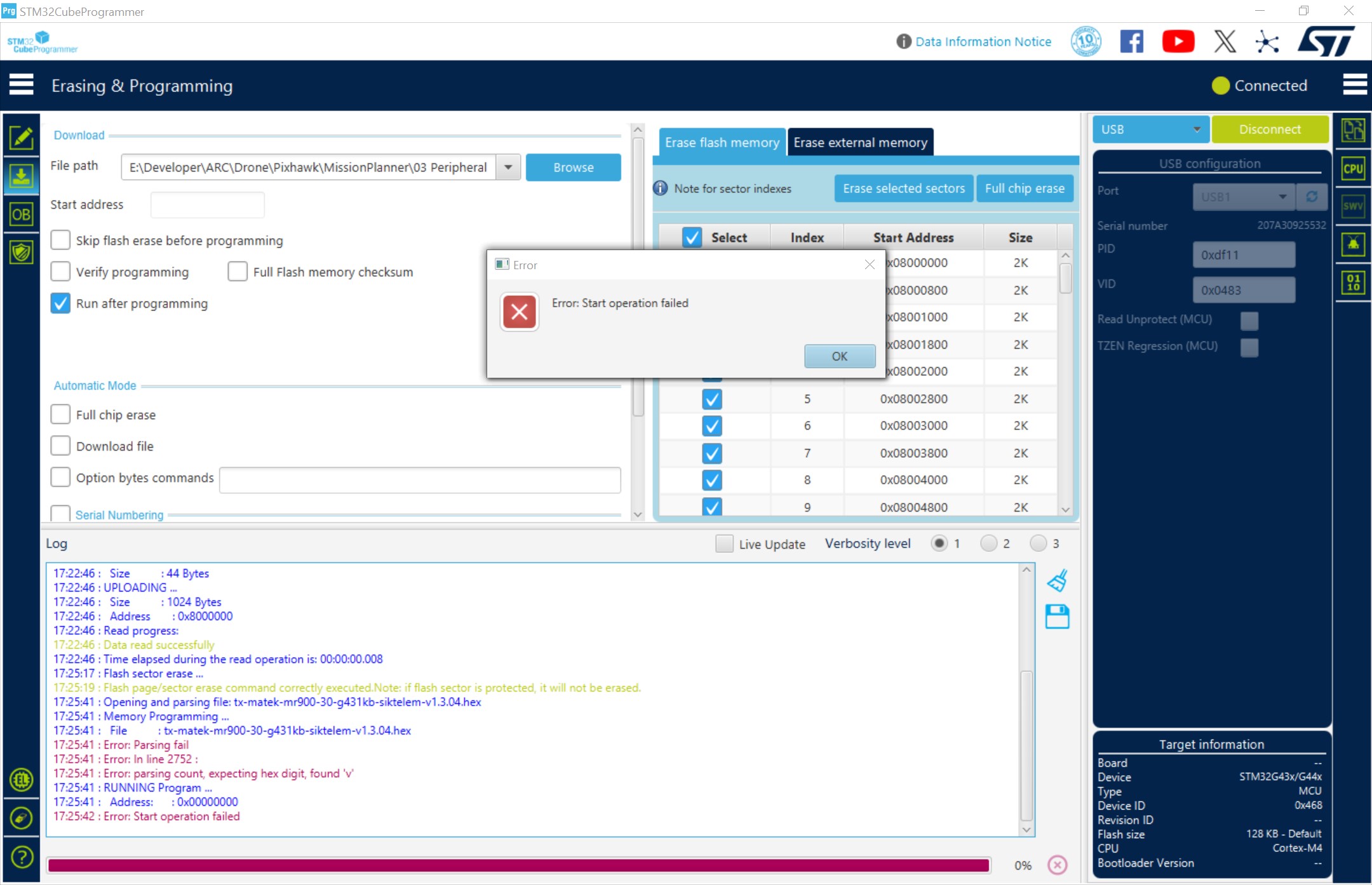Open the right hamburger menu

click(x=1354, y=85)
